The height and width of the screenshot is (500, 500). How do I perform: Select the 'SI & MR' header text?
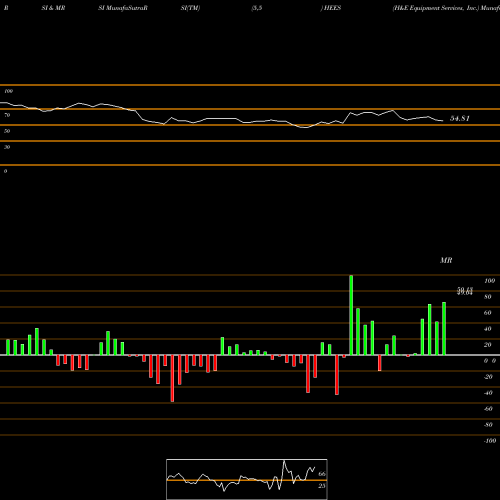pos(53,8)
